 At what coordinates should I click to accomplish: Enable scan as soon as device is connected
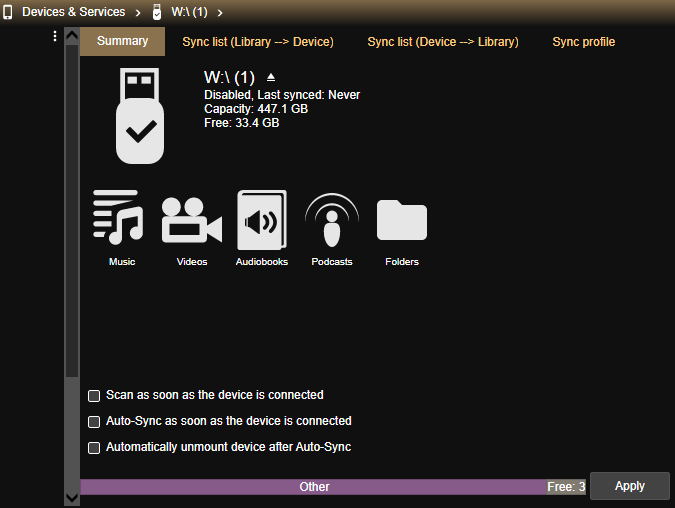[x=95, y=396]
